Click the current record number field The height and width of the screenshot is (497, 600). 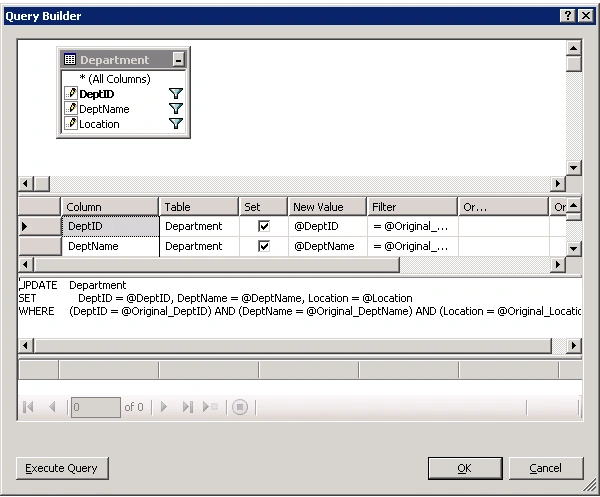96,407
